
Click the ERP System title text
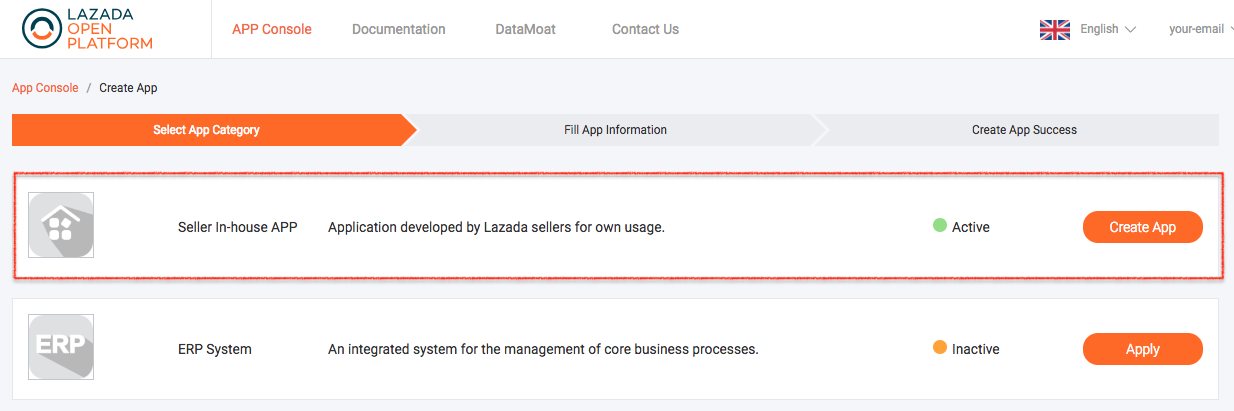point(215,349)
